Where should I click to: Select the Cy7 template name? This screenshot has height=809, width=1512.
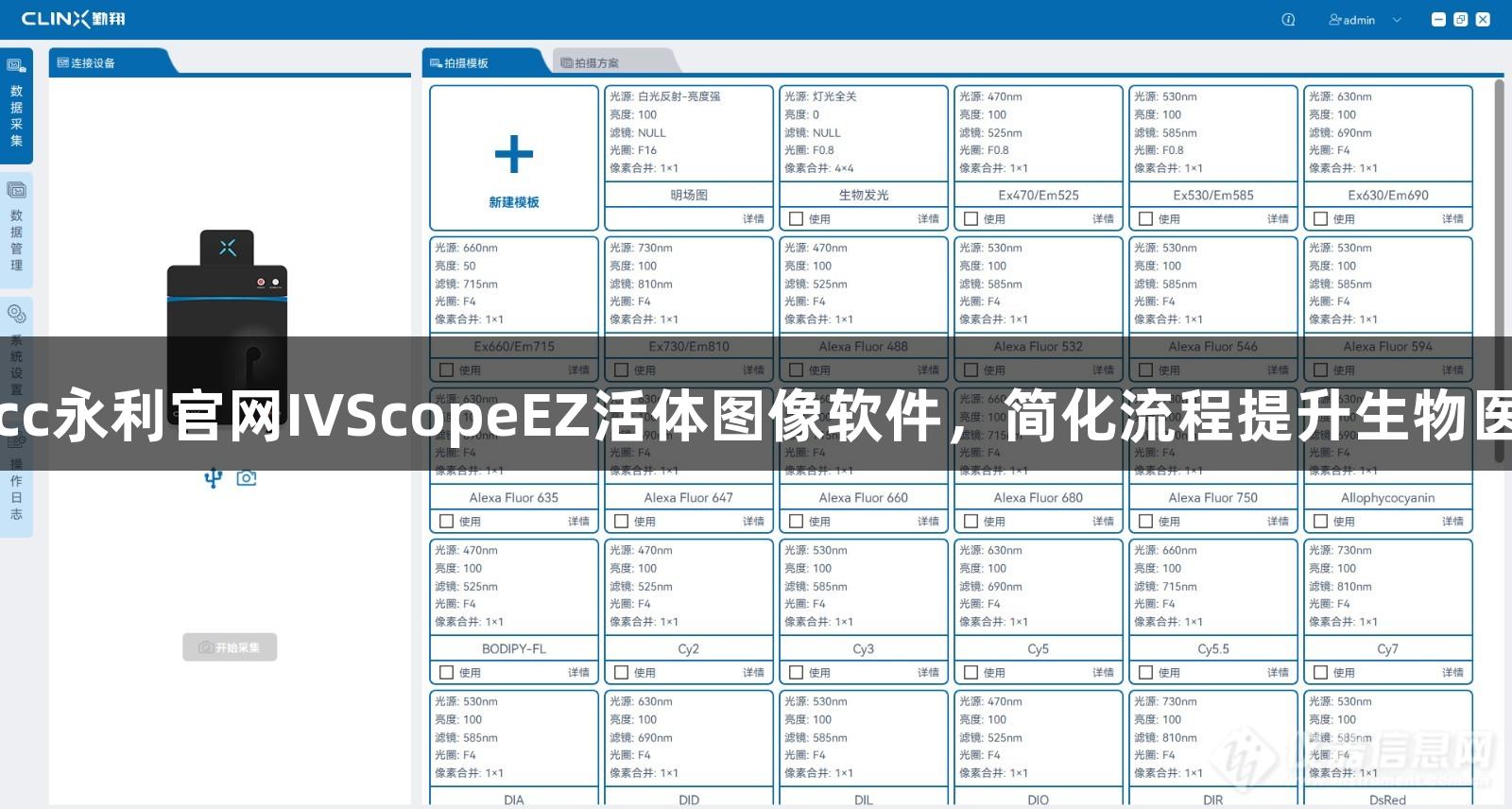(x=1388, y=649)
